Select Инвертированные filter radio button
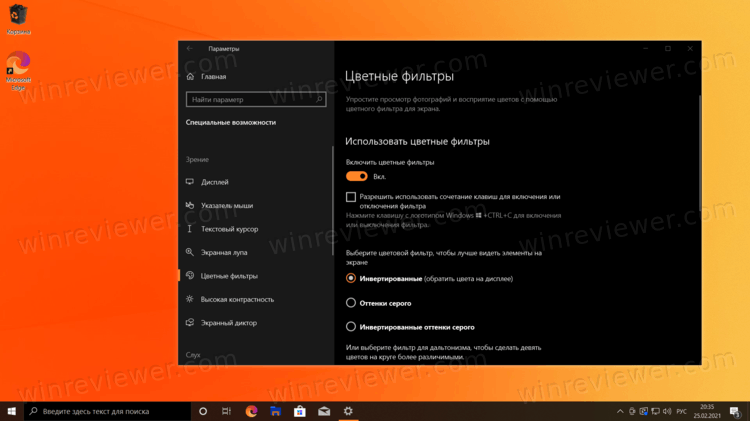 point(351,278)
